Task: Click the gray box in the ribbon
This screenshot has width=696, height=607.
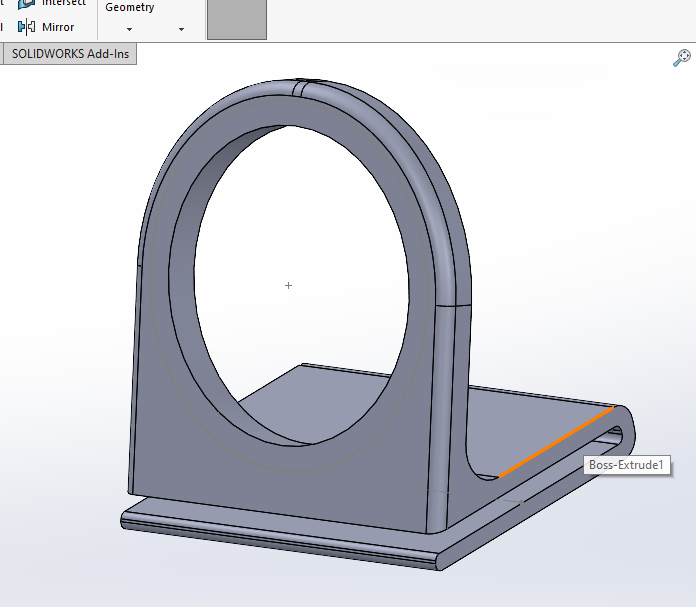Action: 237,20
